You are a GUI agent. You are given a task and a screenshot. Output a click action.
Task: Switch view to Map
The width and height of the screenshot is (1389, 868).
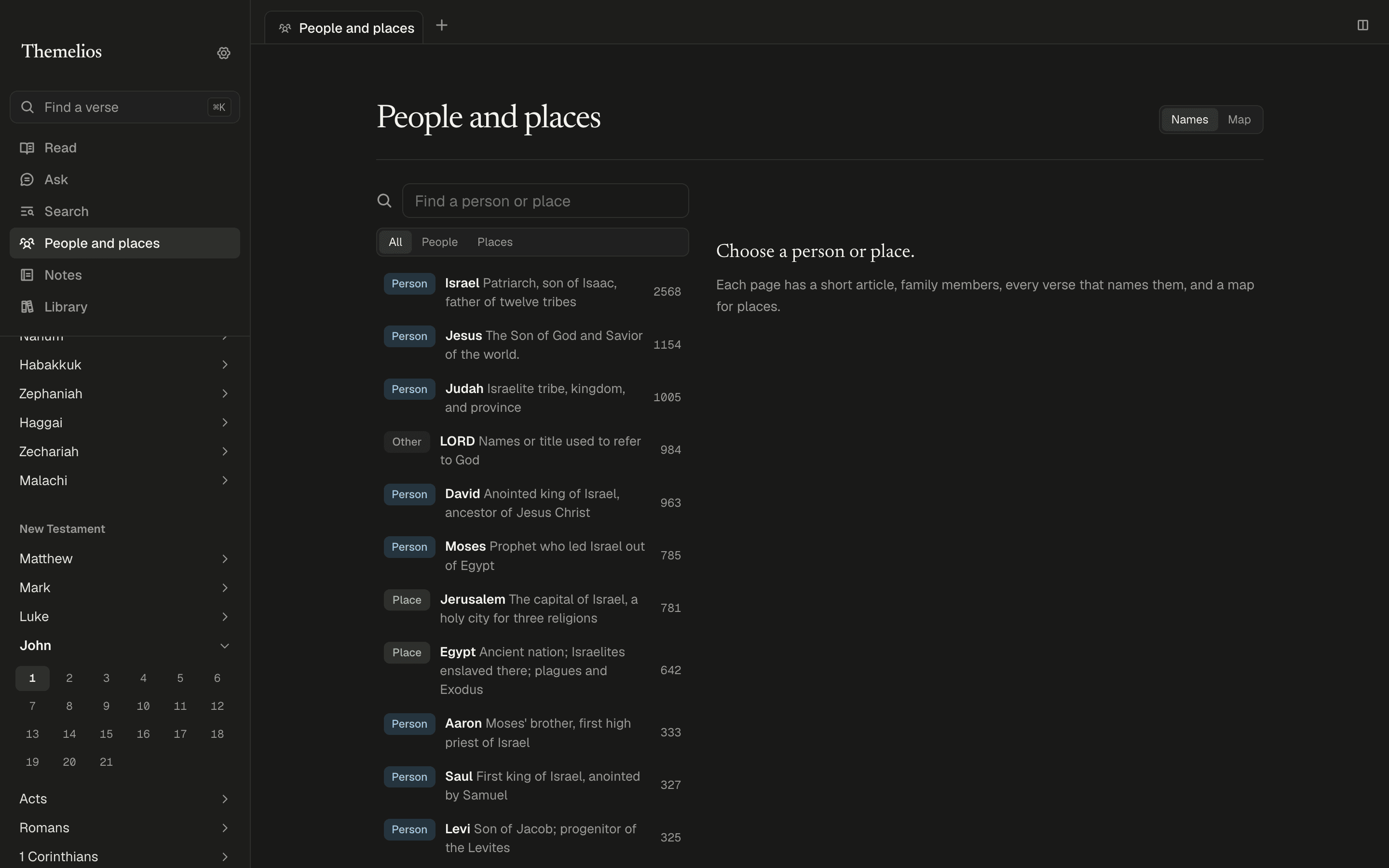[x=1239, y=120]
